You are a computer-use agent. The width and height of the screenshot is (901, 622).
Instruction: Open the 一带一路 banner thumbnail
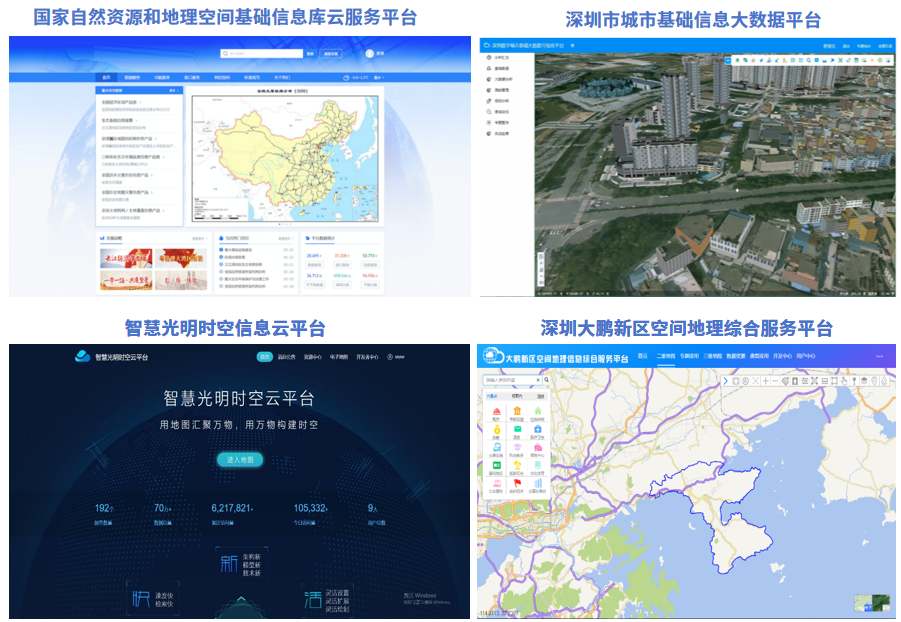tap(126, 280)
